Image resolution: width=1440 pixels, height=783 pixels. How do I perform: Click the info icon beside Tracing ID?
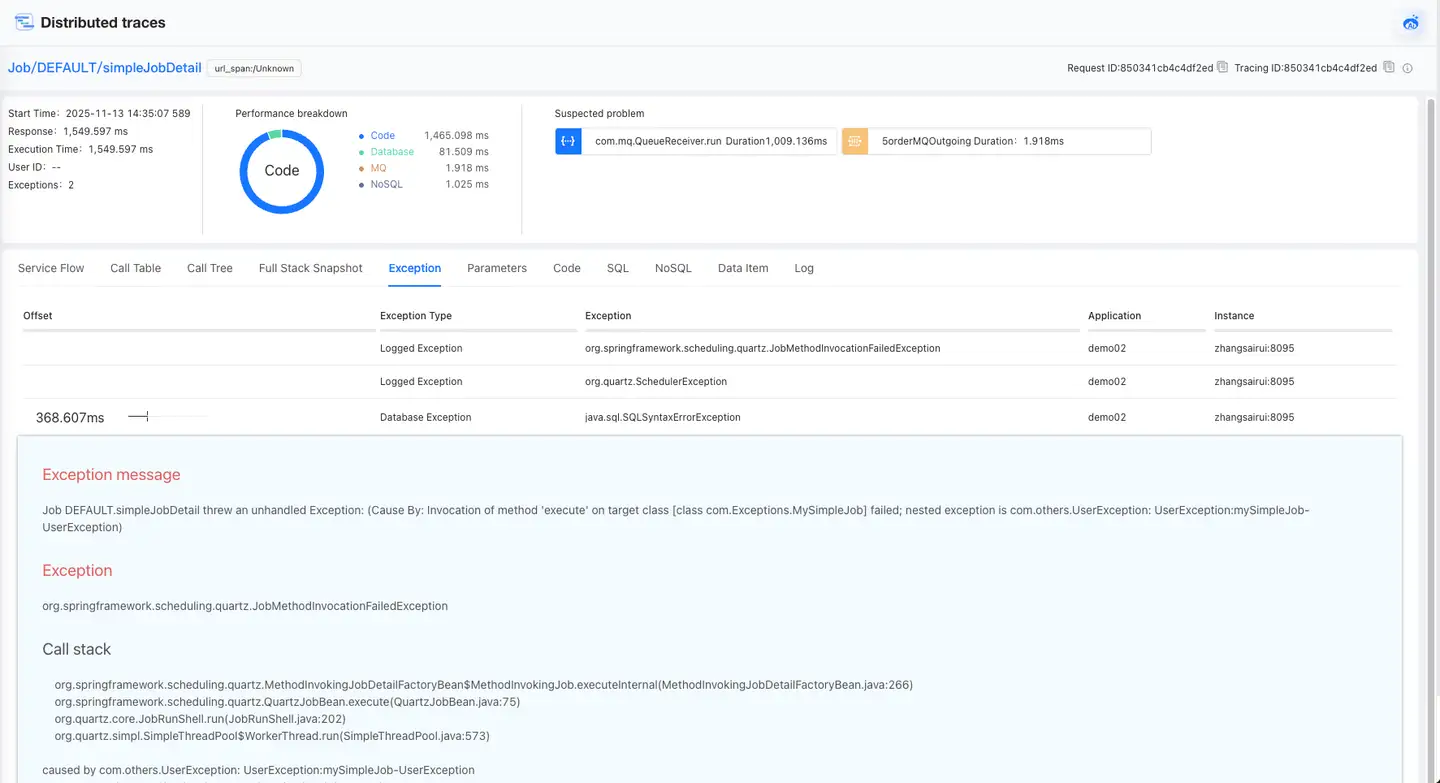coord(1407,68)
